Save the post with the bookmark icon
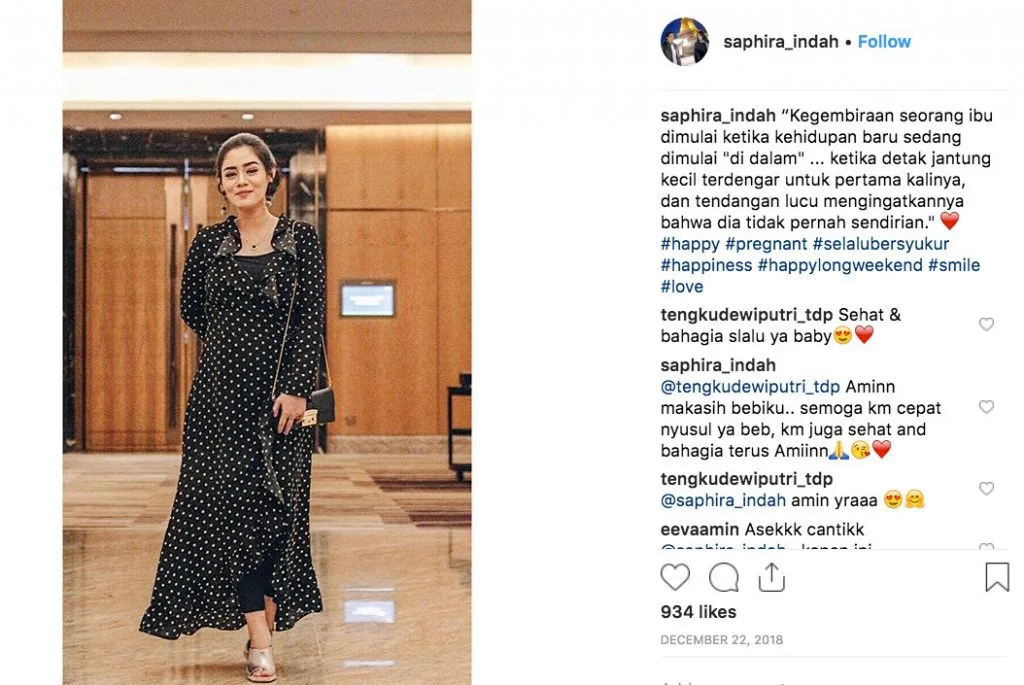The image size is (1024, 685). (997, 577)
